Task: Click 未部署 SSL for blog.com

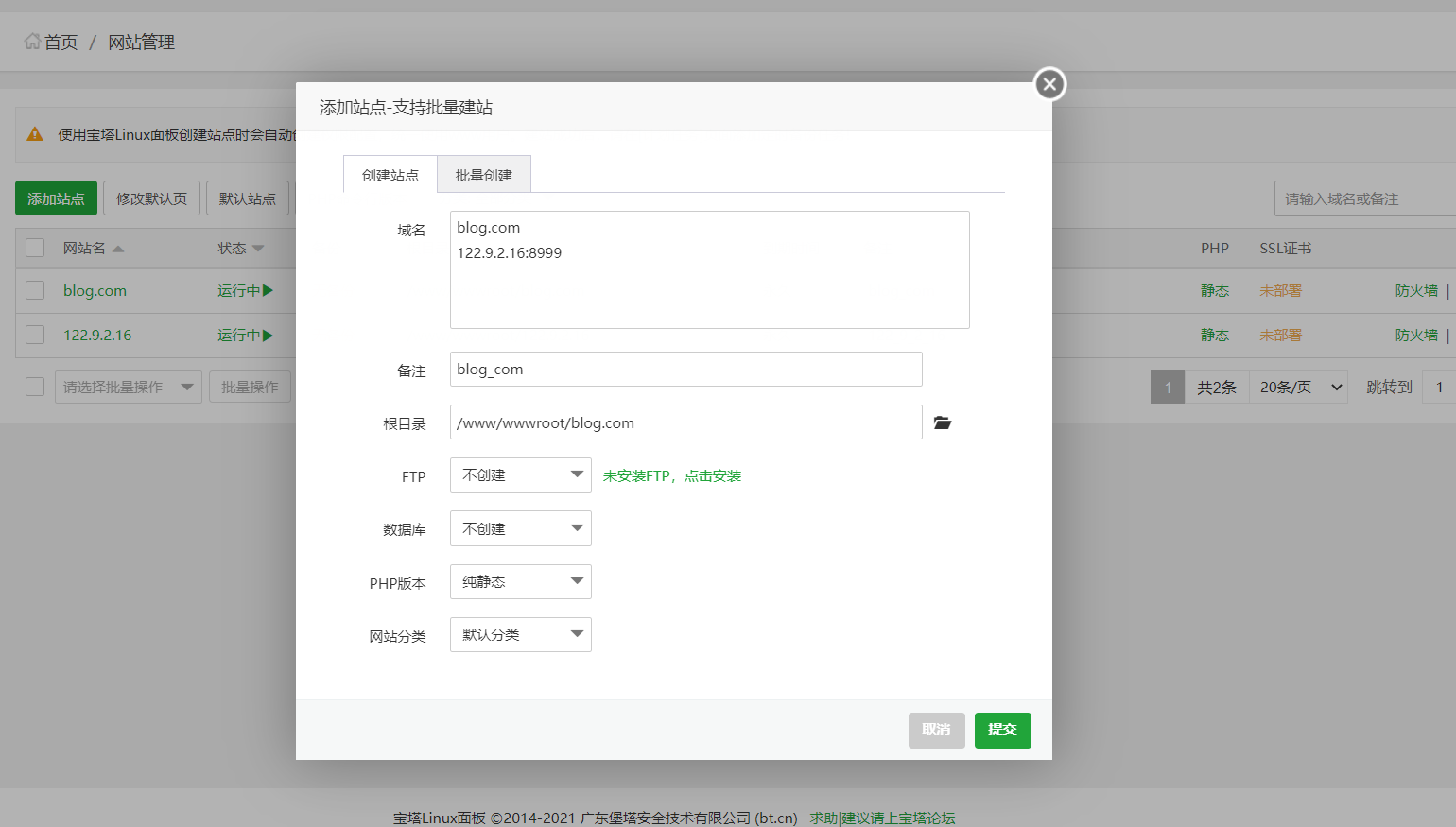Action: (1280, 290)
